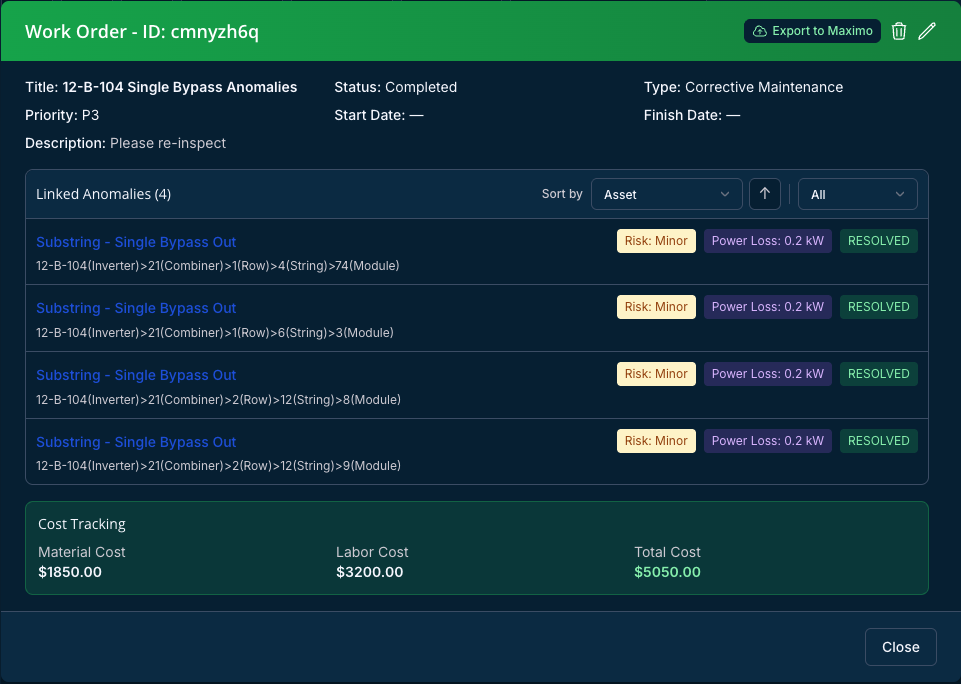Click the path ending in 12(String)>9(Module)
Image resolution: width=961 pixels, height=684 pixels.
click(218, 466)
